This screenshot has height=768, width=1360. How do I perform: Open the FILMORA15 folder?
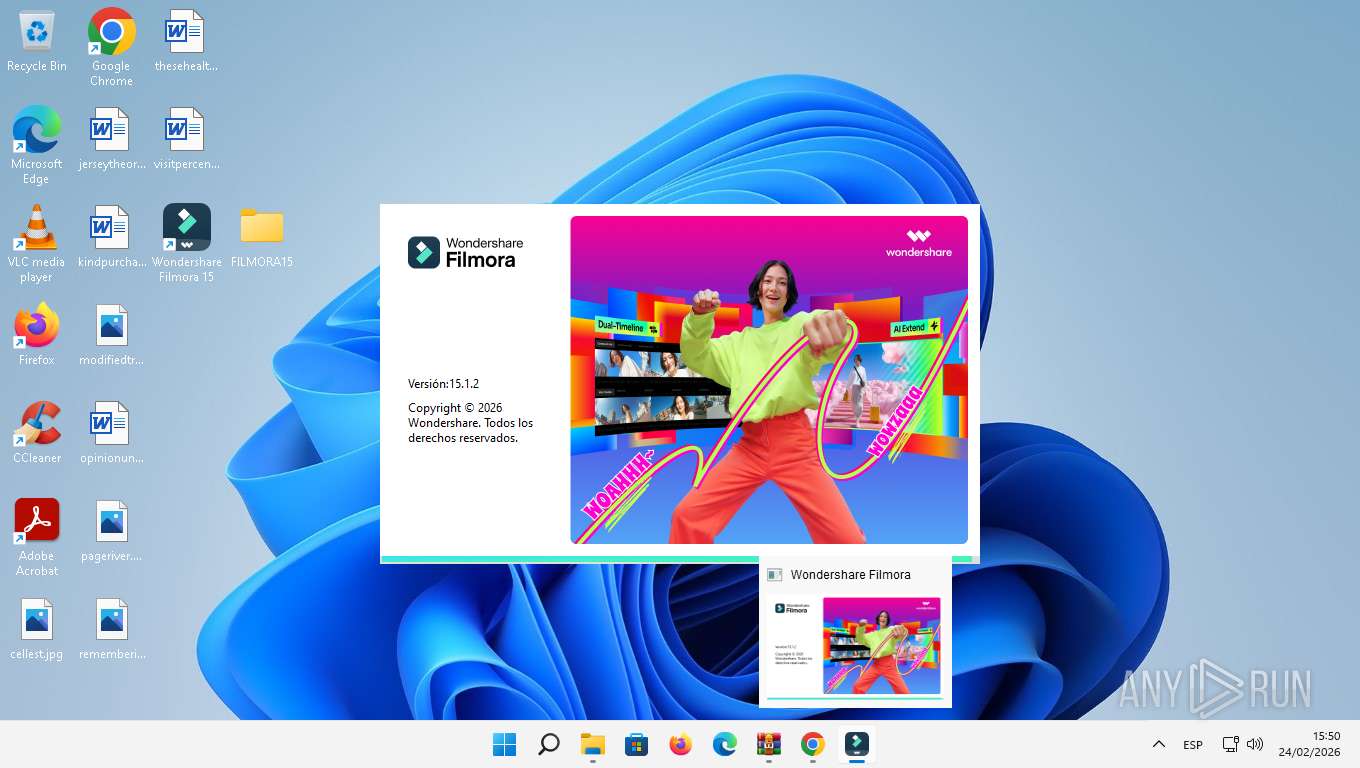click(x=262, y=238)
